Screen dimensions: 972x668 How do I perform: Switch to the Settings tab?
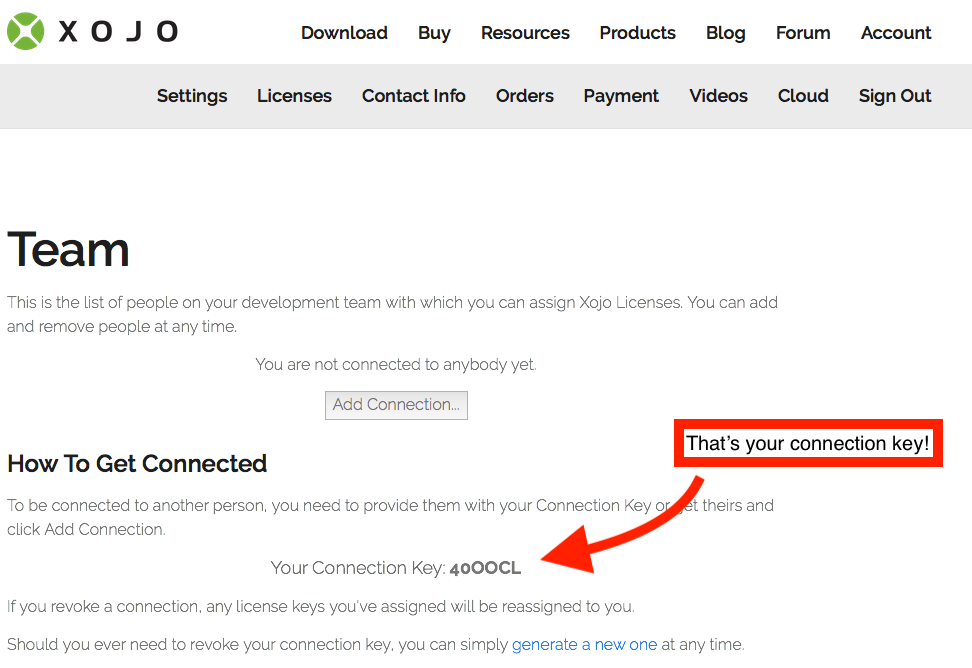[192, 96]
